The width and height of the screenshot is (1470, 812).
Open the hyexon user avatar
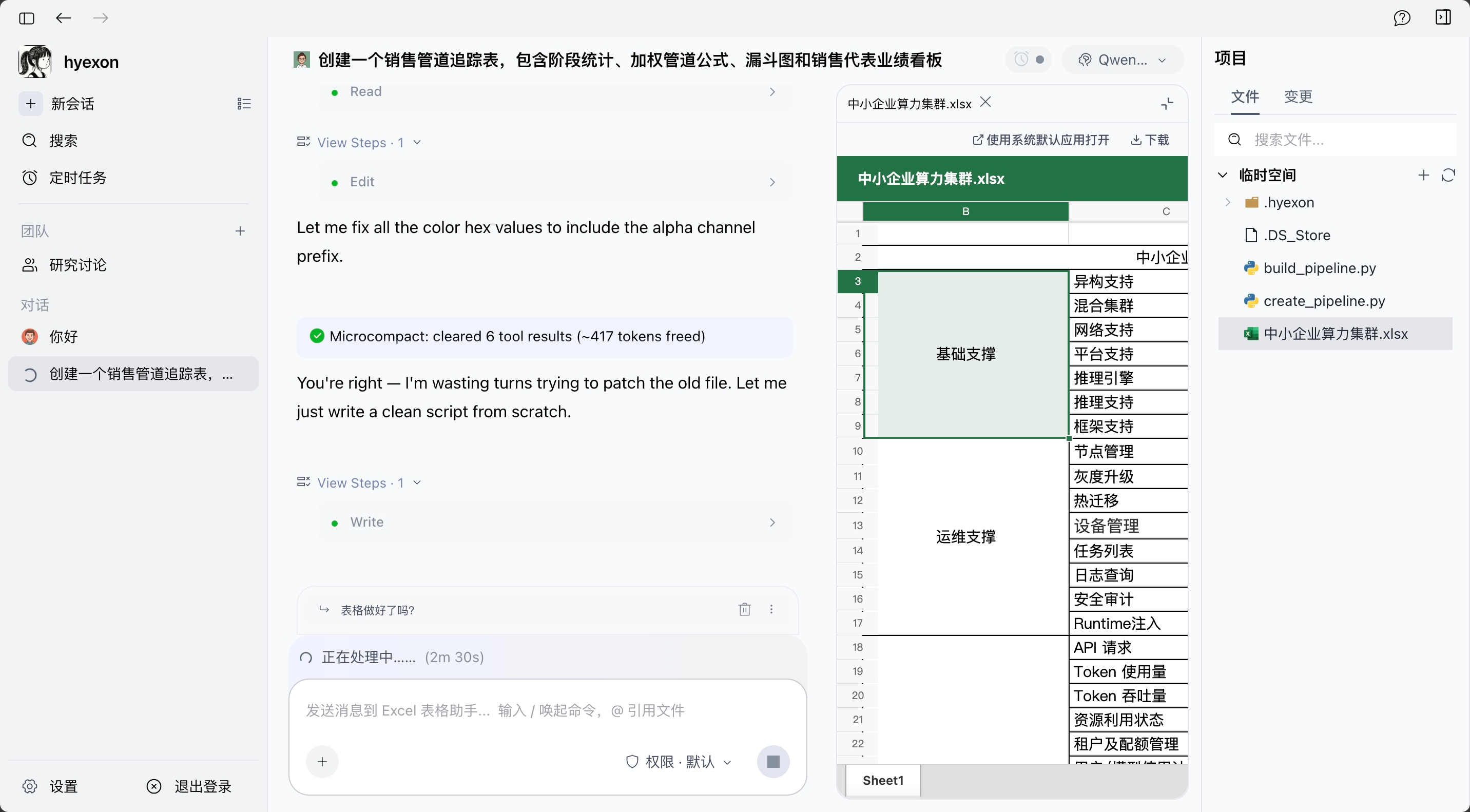pyautogui.click(x=35, y=62)
